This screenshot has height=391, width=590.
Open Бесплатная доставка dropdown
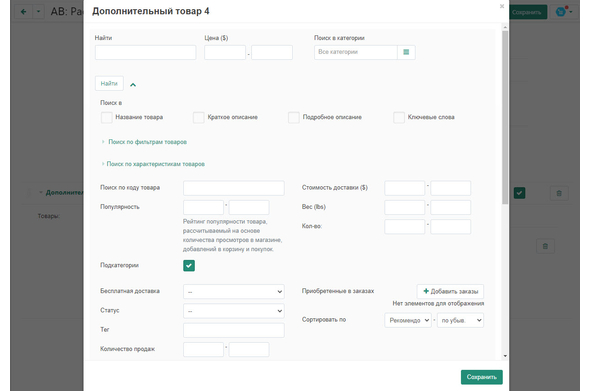point(234,292)
